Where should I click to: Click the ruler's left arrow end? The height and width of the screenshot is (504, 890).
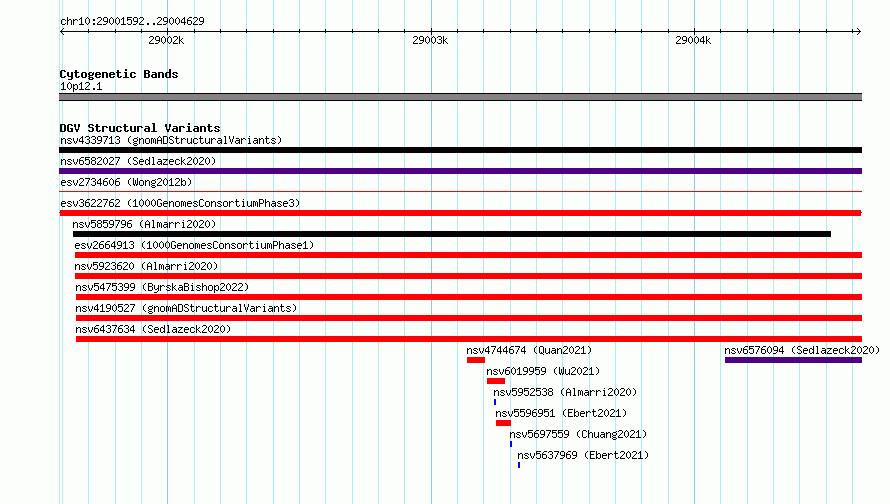click(62, 31)
